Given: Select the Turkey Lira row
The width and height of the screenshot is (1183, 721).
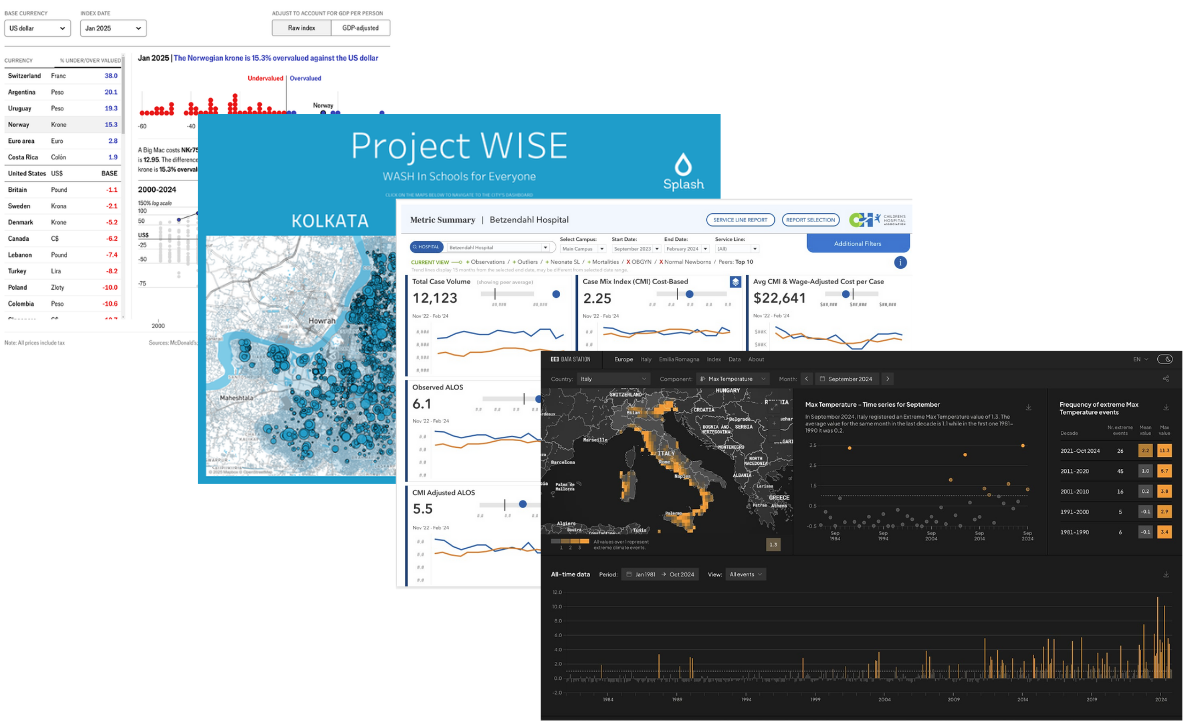Looking at the screenshot, I should tap(63, 271).
